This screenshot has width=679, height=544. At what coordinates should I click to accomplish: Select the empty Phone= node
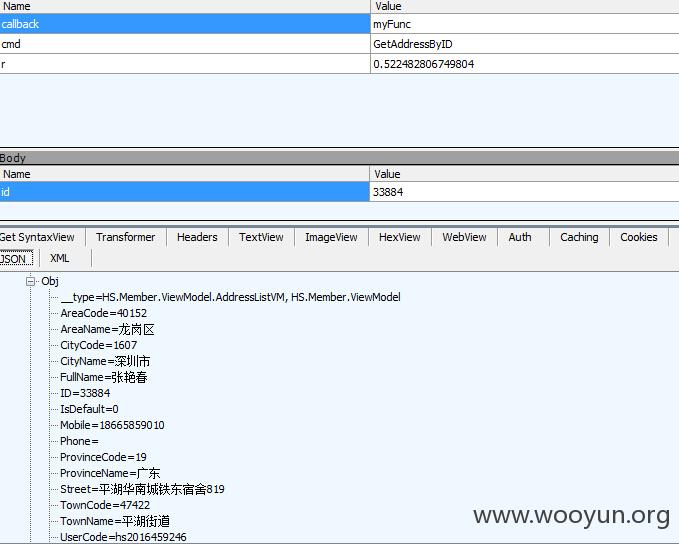(x=79, y=441)
